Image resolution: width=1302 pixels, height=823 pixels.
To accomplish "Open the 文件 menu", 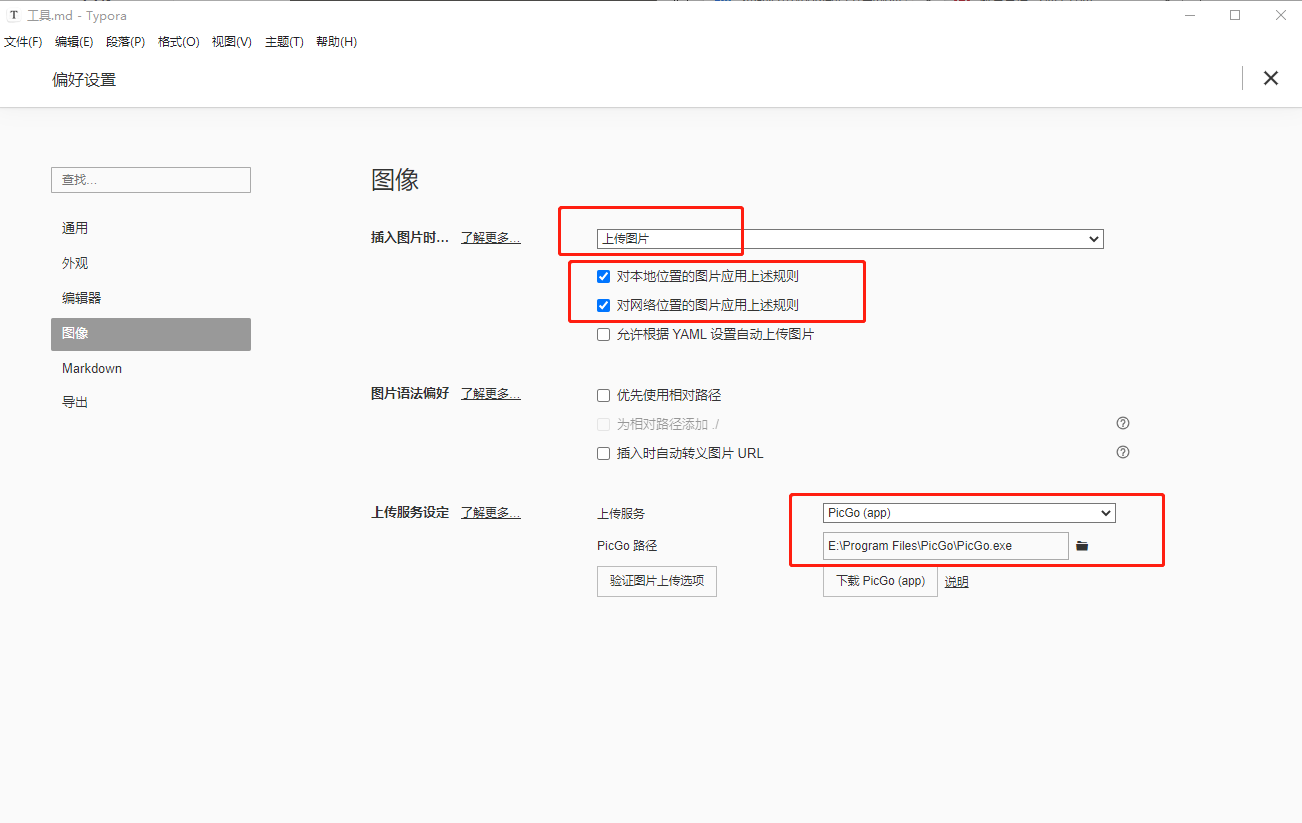I will 22,41.
